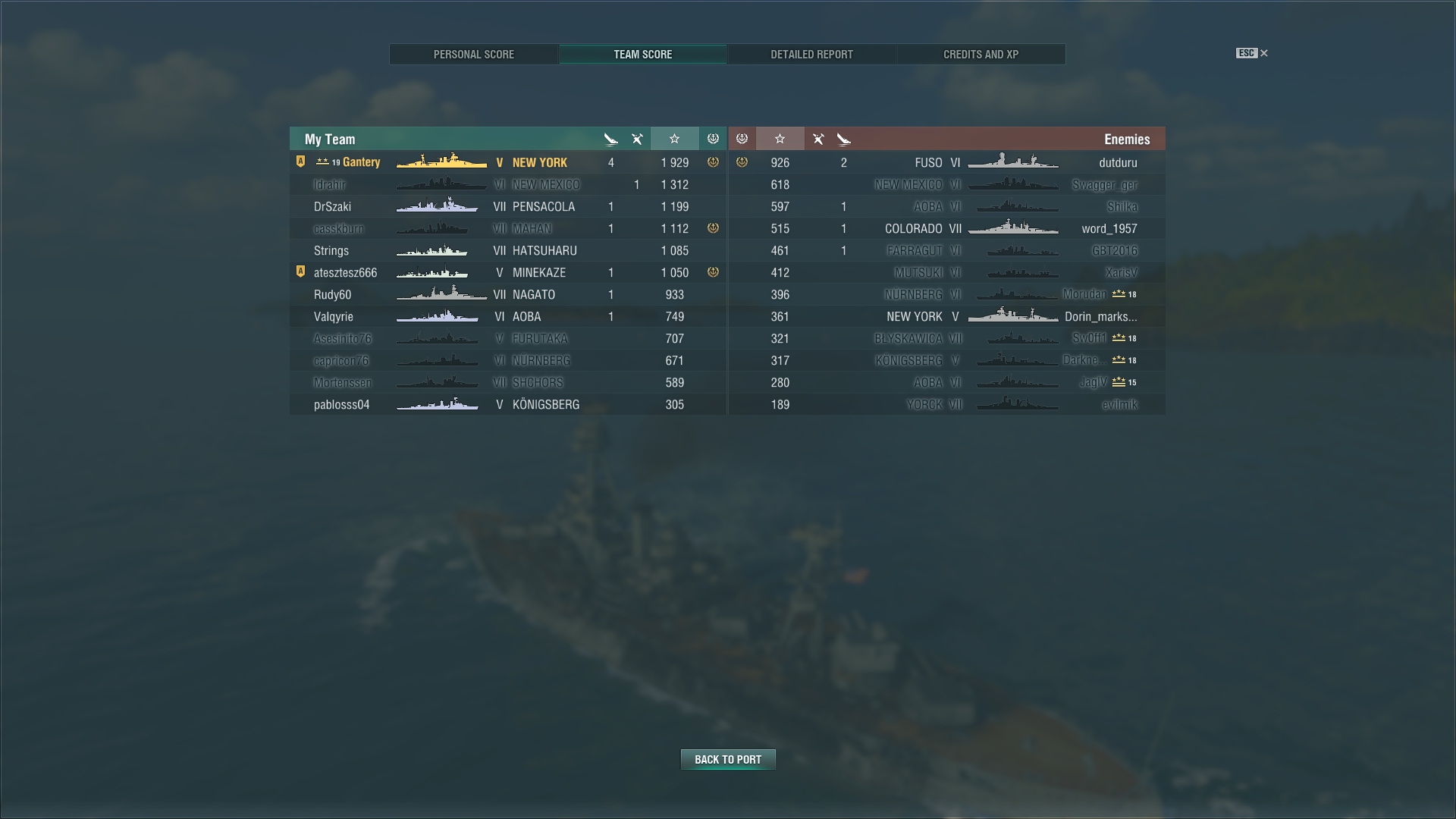Open the Personal Score tab
This screenshot has width=1456, height=819.
coord(474,55)
